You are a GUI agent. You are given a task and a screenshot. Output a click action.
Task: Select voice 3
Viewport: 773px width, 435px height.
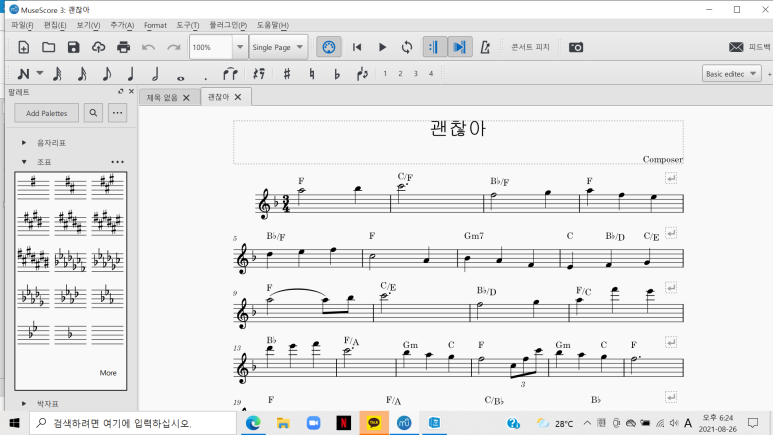(x=416, y=73)
